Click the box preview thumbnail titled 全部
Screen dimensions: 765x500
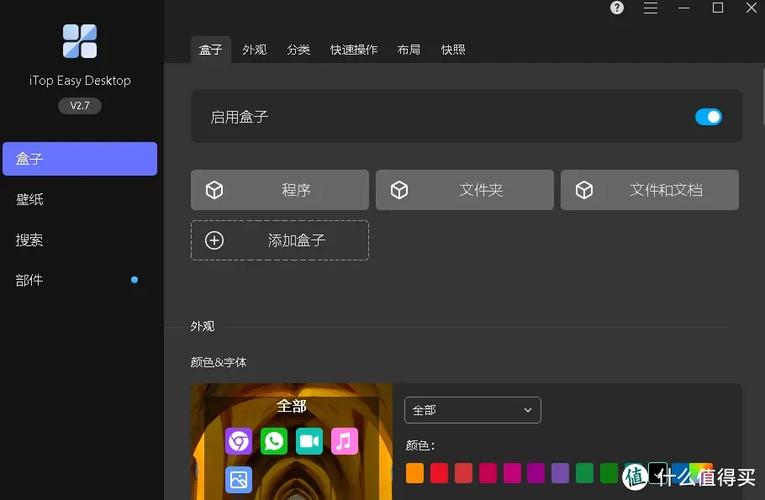(291, 441)
